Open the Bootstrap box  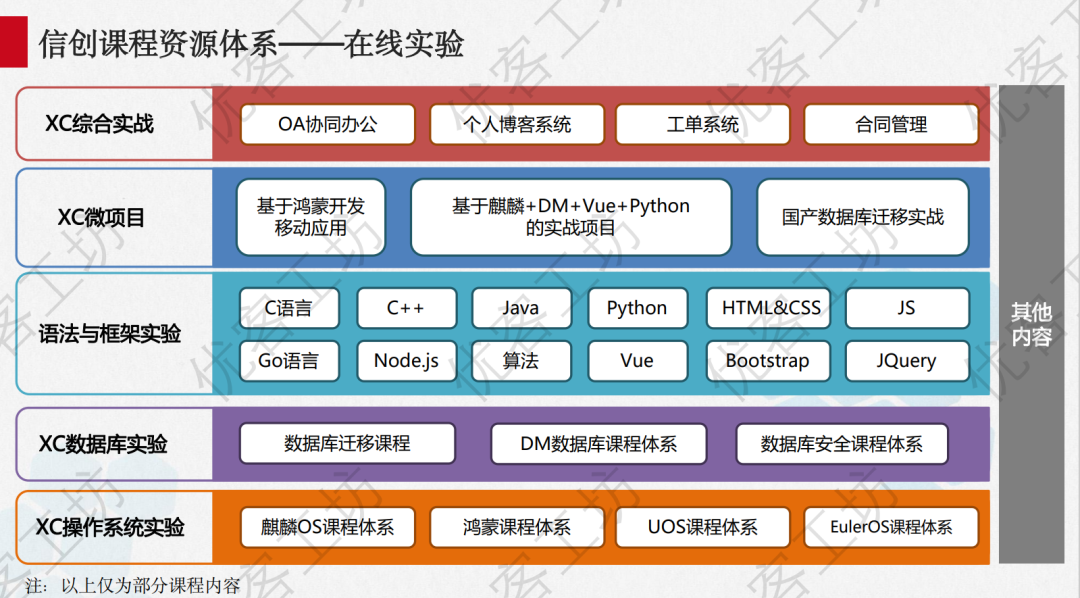coord(769,361)
